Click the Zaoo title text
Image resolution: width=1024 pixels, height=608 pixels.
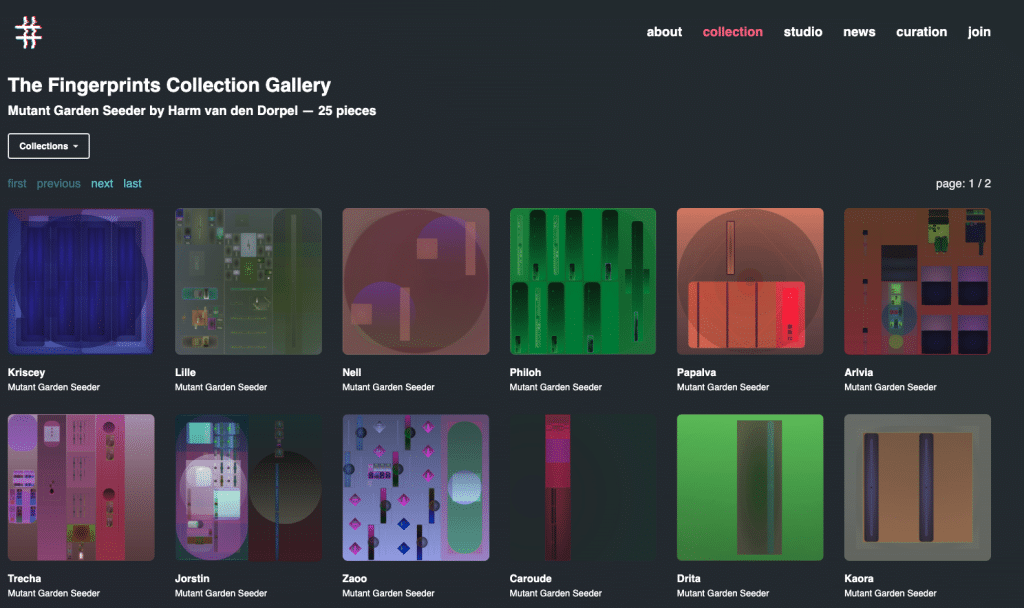click(355, 579)
